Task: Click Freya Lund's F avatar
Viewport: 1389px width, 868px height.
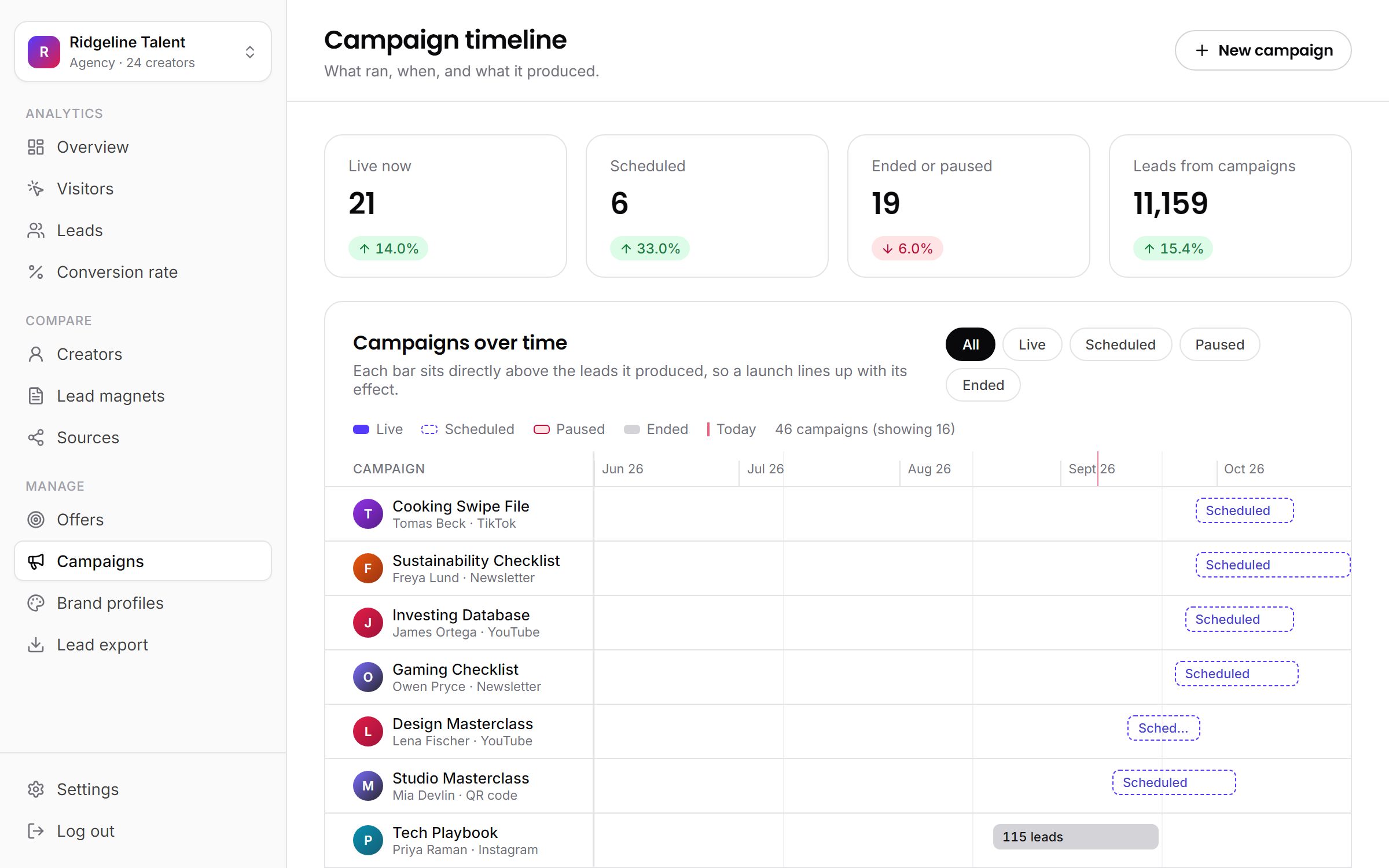Action: click(368, 568)
